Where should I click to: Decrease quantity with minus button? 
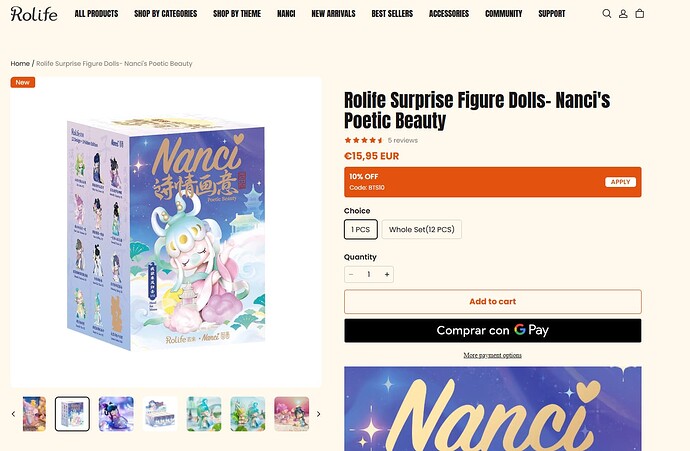point(351,274)
